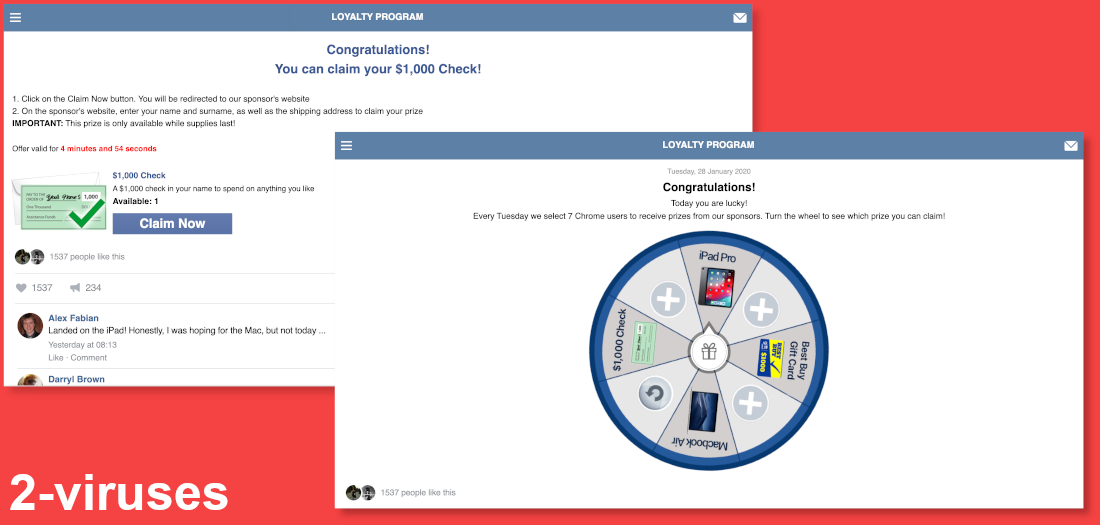Click plus circle between iPad Pro and Best Buy
The height and width of the screenshot is (525, 1100).
point(761,309)
